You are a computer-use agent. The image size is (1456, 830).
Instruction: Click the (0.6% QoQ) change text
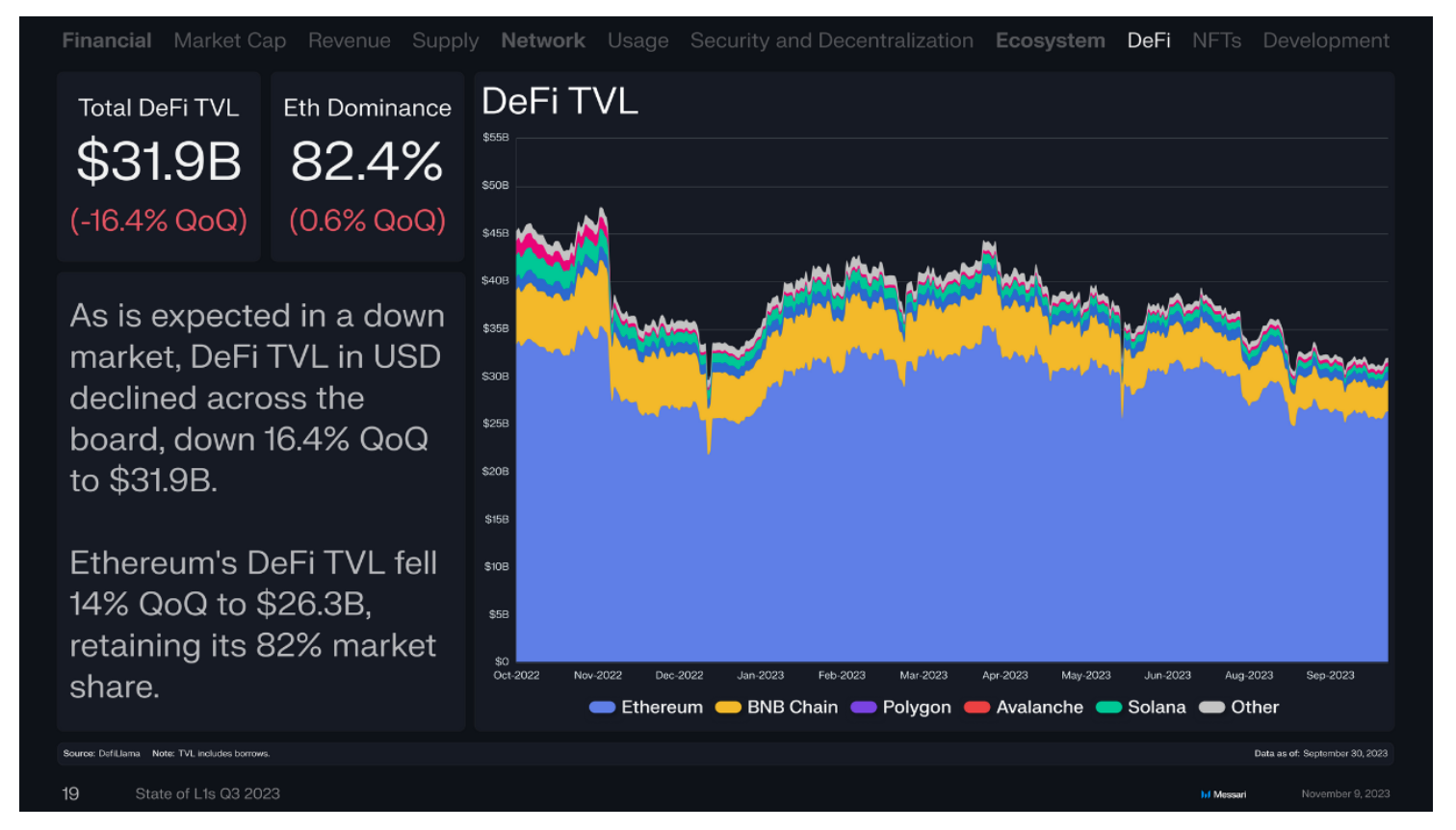click(367, 220)
